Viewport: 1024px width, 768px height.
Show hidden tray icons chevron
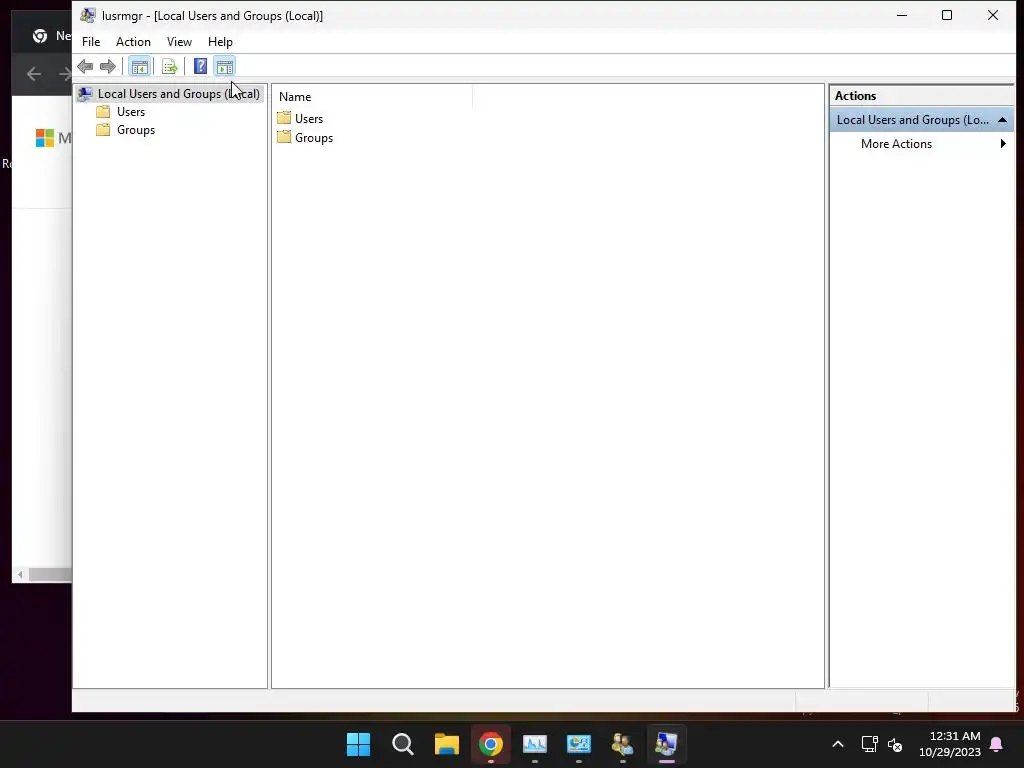coord(838,744)
